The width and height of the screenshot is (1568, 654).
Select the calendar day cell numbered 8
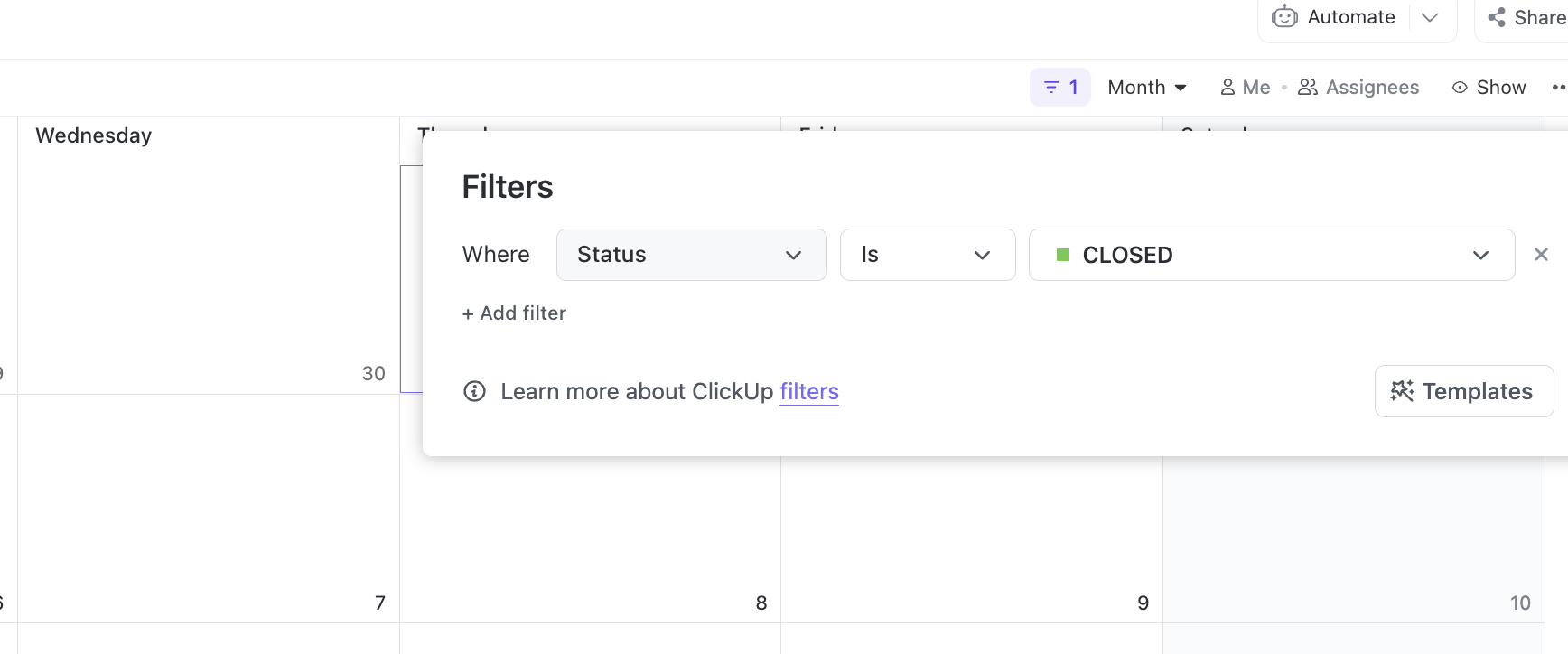pos(590,542)
